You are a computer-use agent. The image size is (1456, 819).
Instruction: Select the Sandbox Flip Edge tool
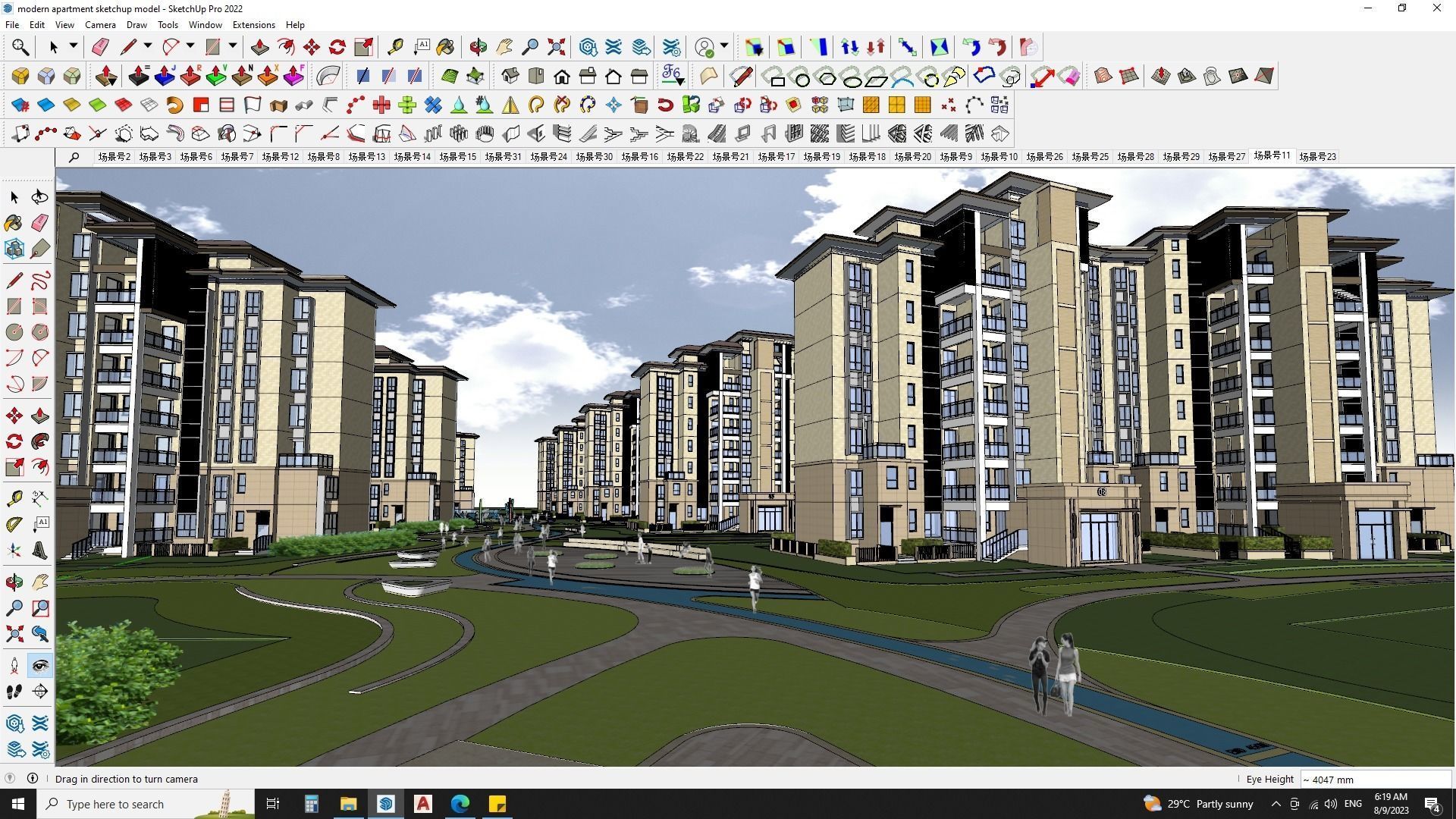pos(1264,76)
